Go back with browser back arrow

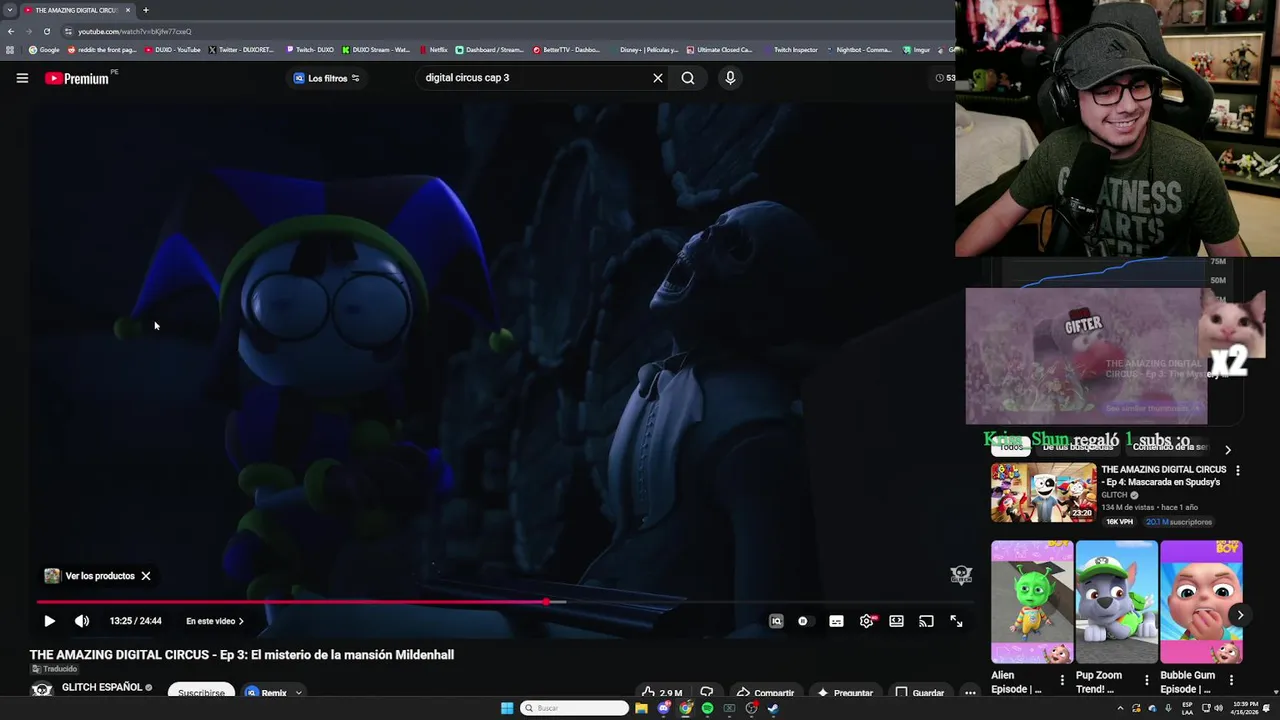[11, 31]
